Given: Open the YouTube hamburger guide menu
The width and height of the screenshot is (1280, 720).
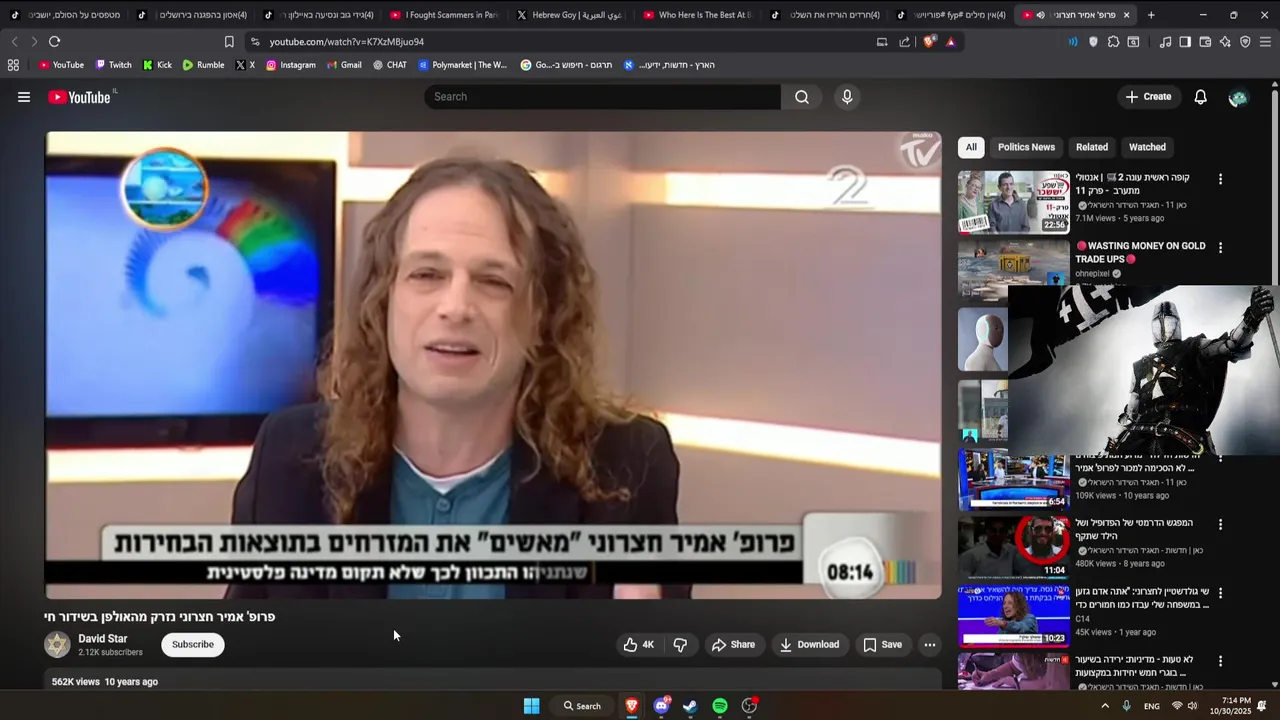Looking at the screenshot, I should (x=24, y=97).
